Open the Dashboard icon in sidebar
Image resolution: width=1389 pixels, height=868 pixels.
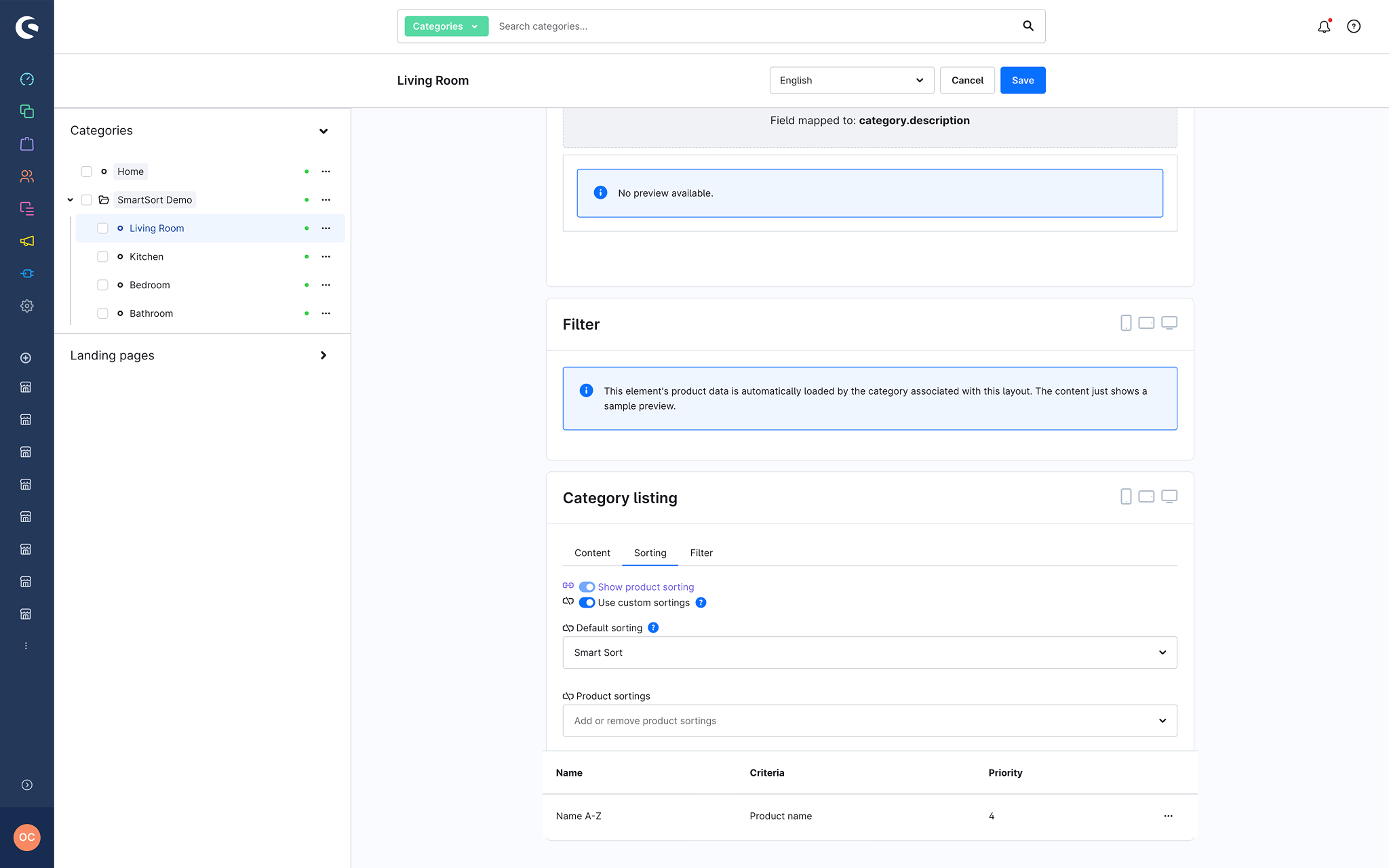26,79
